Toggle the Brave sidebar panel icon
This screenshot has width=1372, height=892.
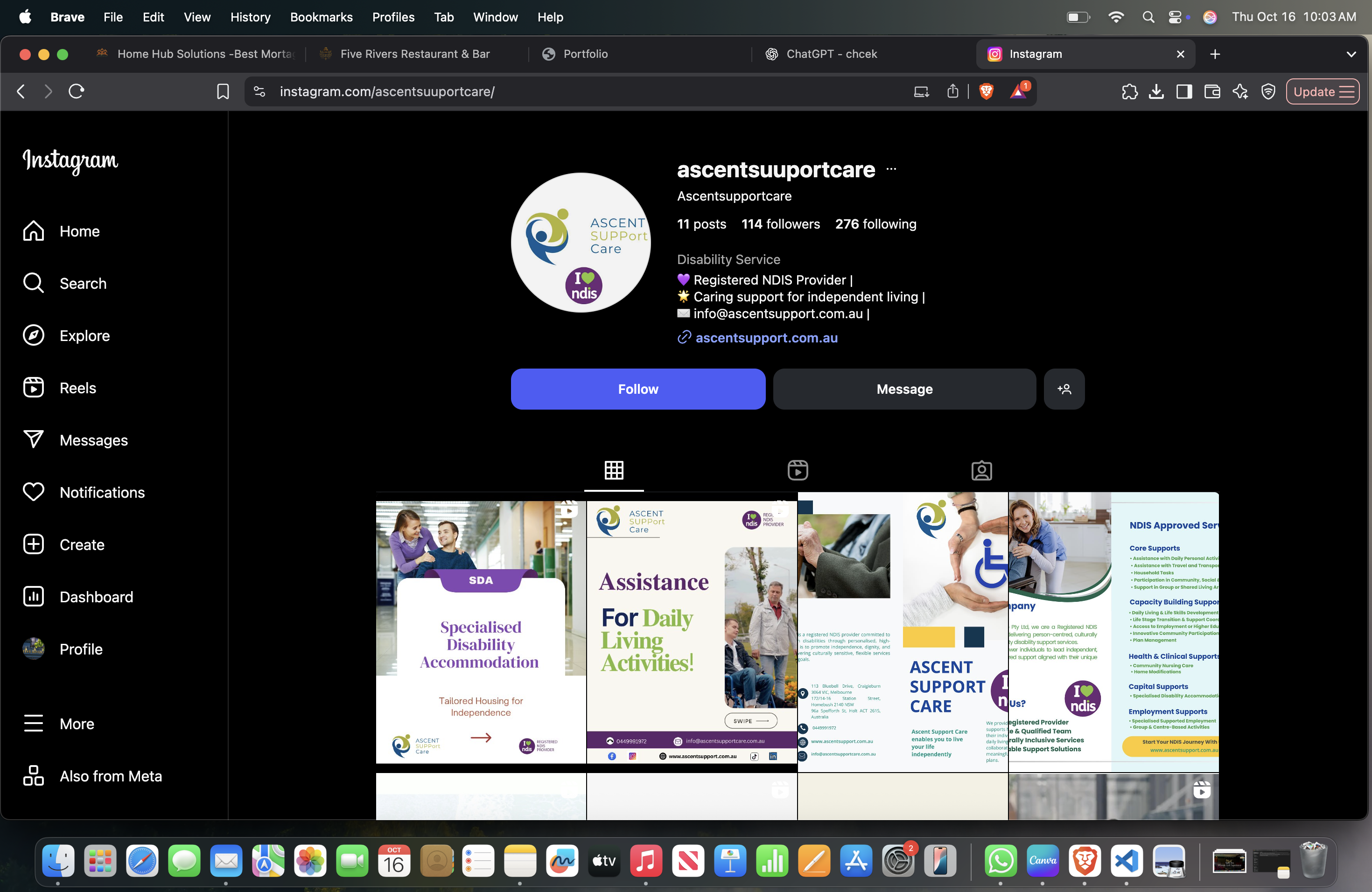click(x=1184, y=91)
